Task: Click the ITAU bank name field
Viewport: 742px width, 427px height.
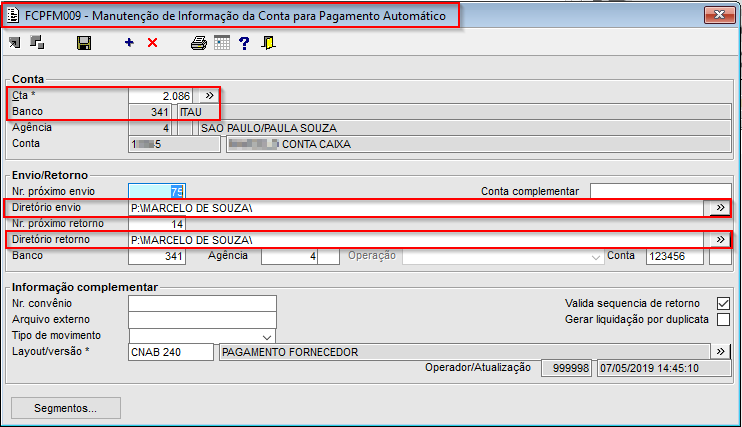Action: click(x=454, y=112)
